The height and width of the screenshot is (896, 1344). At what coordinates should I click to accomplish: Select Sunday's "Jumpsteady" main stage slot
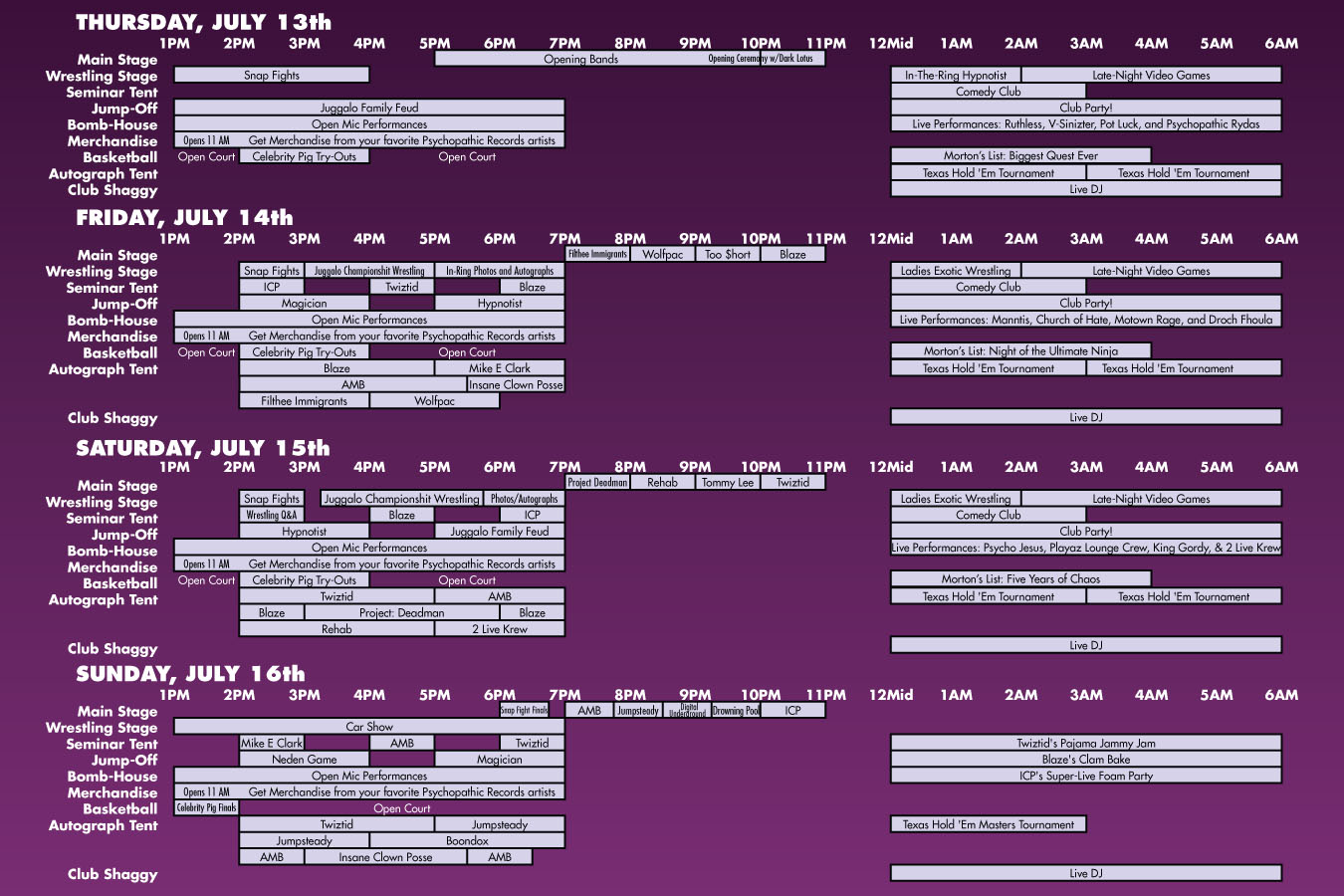pyautogui.click(x=638, y=710)
